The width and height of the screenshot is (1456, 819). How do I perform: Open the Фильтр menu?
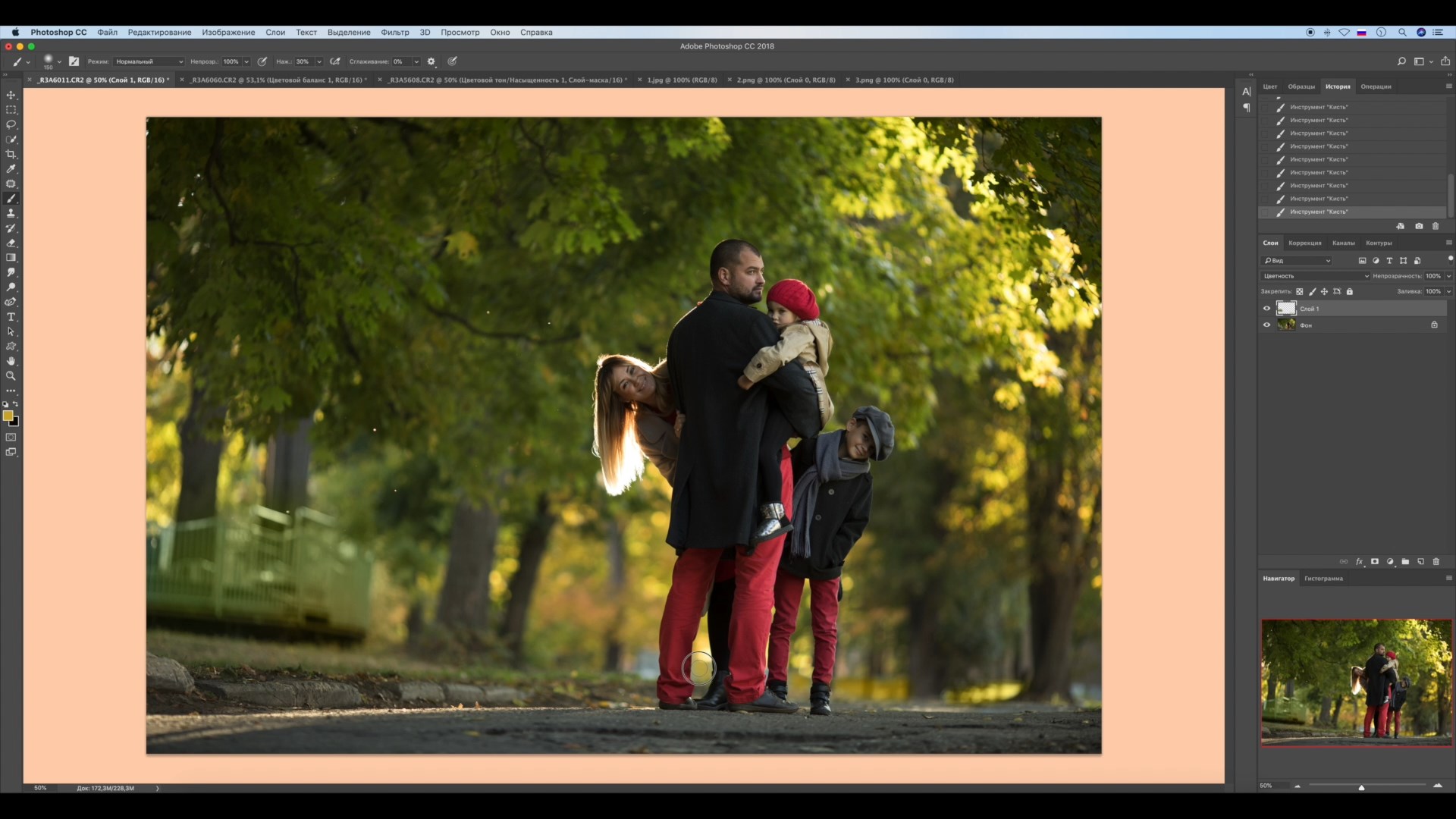pos(394,33)
